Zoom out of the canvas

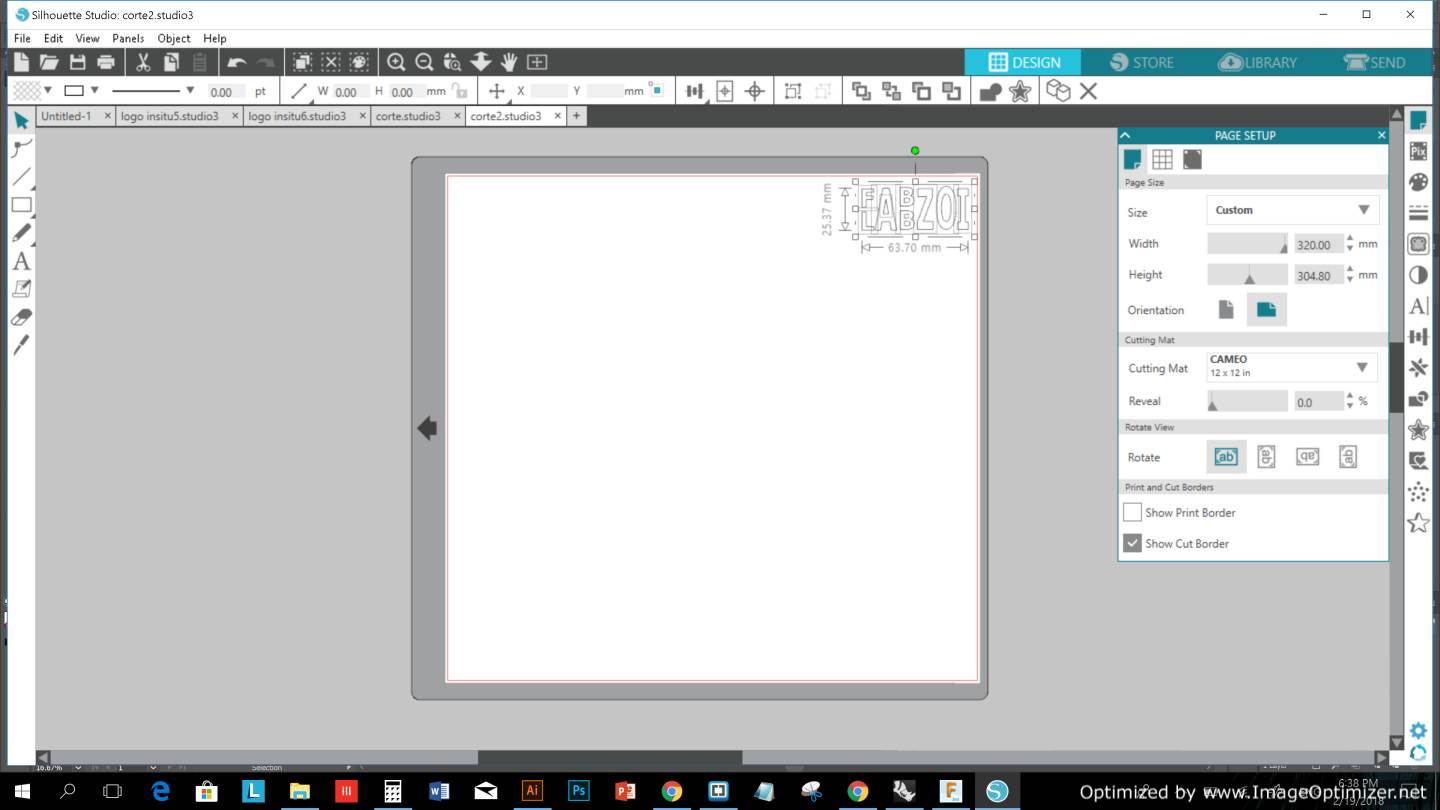[x=424, y=62]
